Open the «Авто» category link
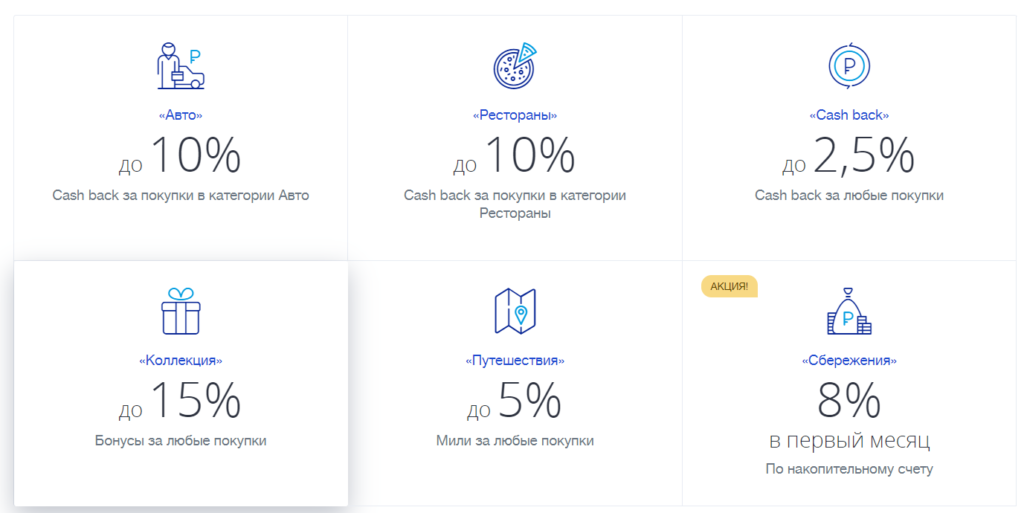Image resolution: width=1024 pixels, height=513 pixels. tap(181, 116)
